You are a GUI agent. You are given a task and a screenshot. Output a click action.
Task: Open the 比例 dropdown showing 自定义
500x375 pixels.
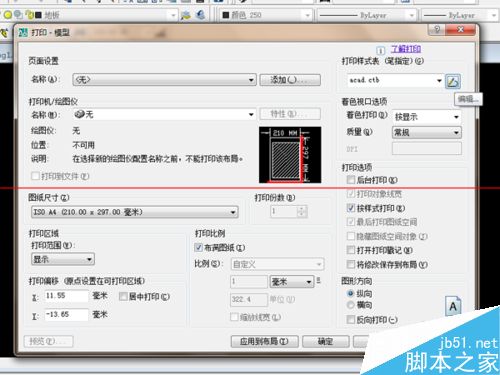pyautogui.click(x=277, y=264)
